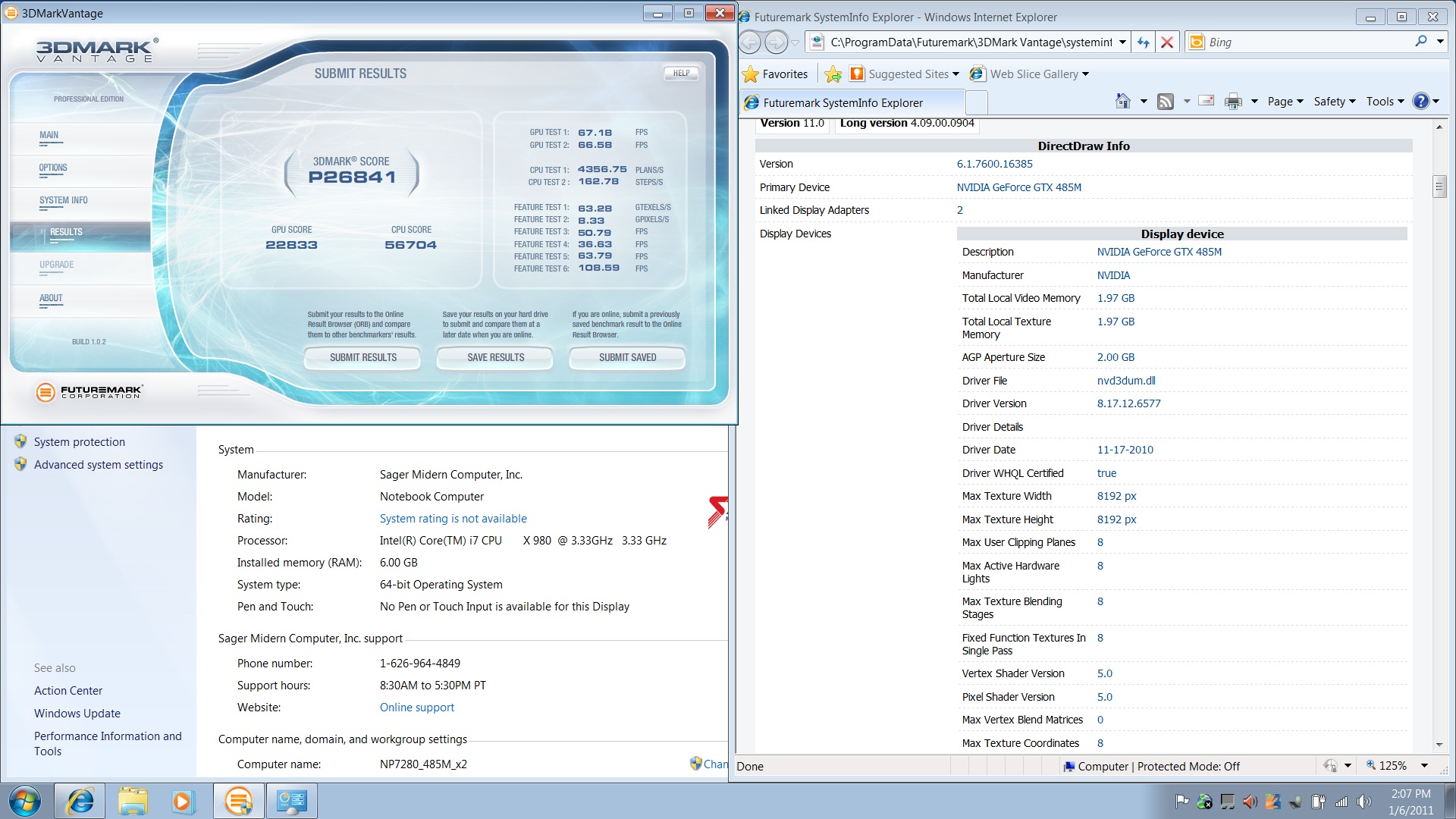Open the Safety menu dropdown

pos(1335,102)
